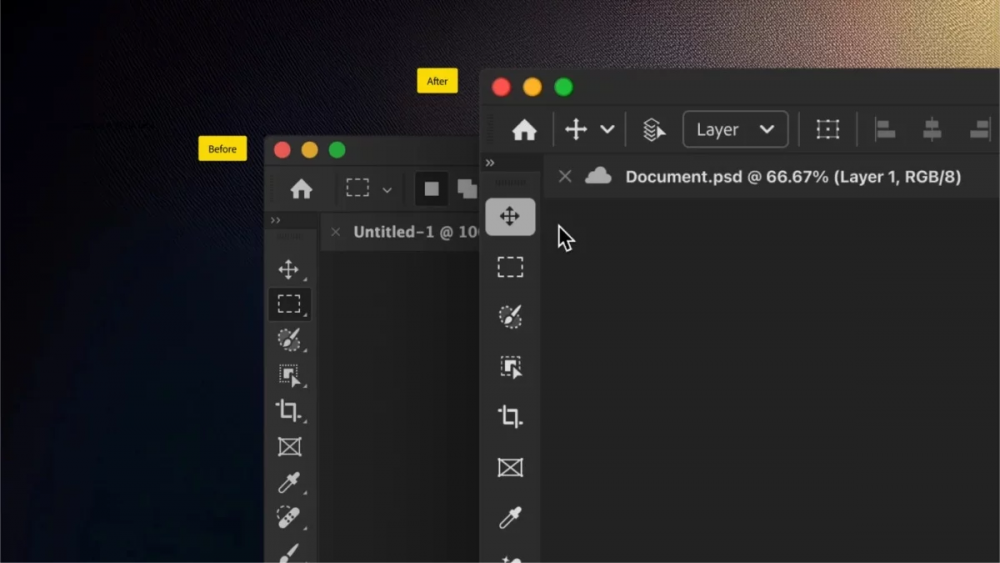The height and width of the screenshot is (563, 1000).
Task: Align left edges in After options bar
Action: [x=885, y=129]
